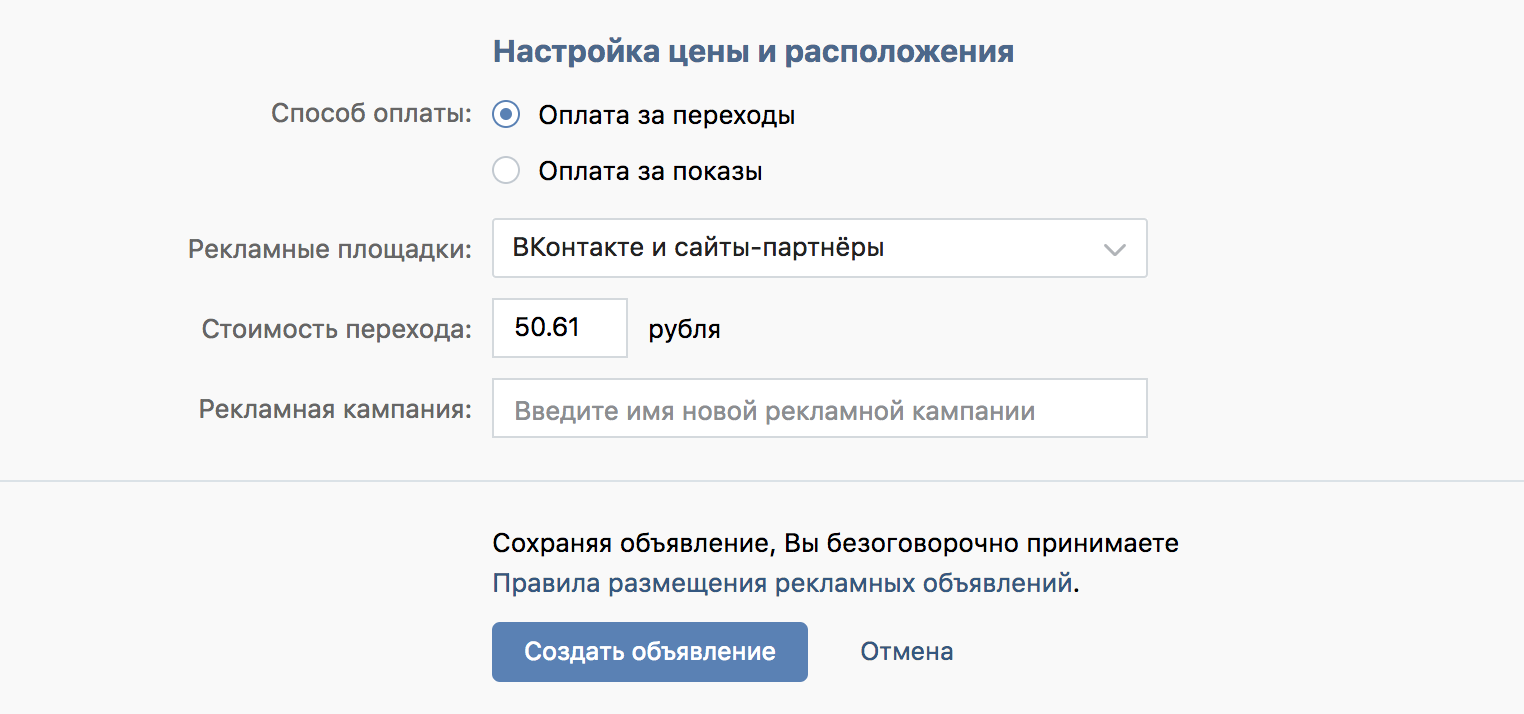Focus the cost per click field showing 50.61

tap(559, 328)
